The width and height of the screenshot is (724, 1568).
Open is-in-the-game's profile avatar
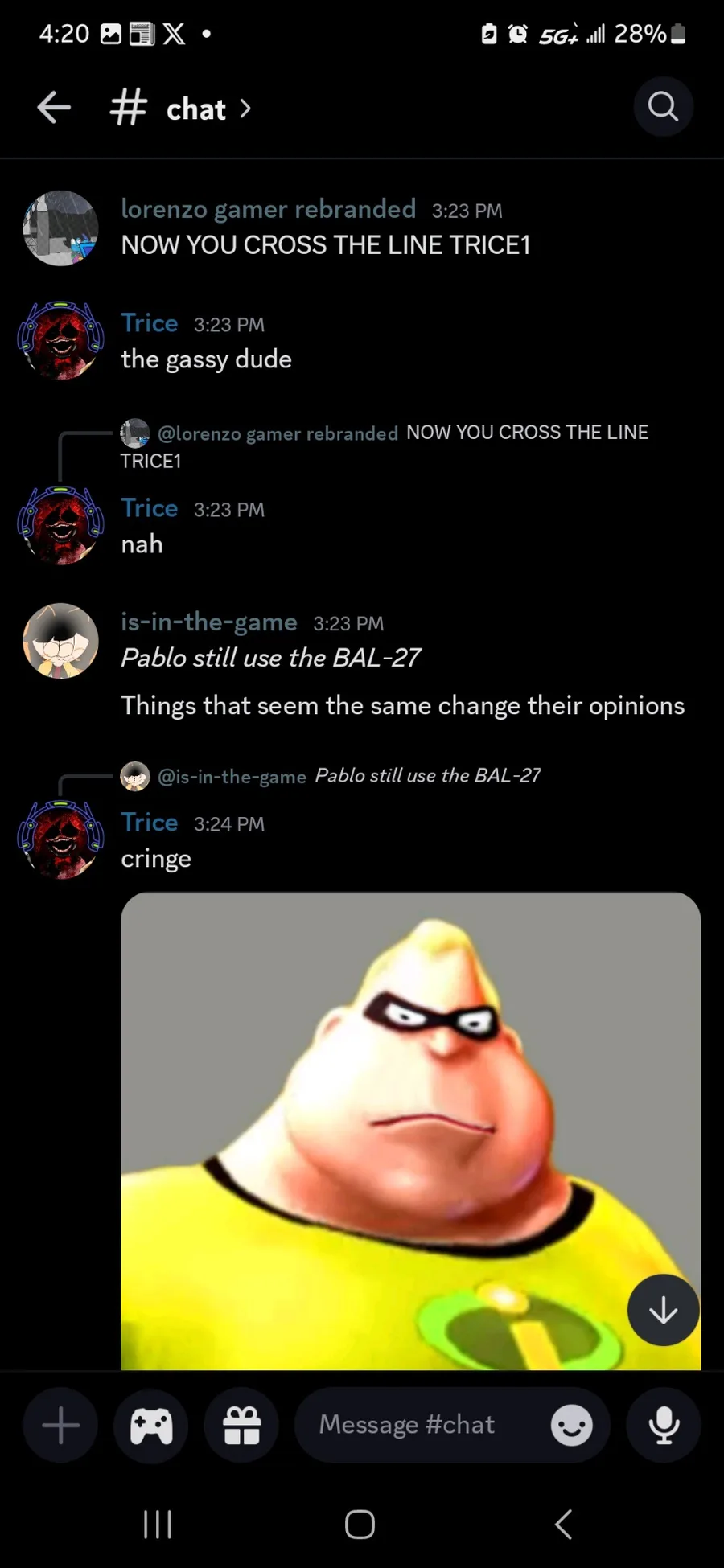(60, 641)
